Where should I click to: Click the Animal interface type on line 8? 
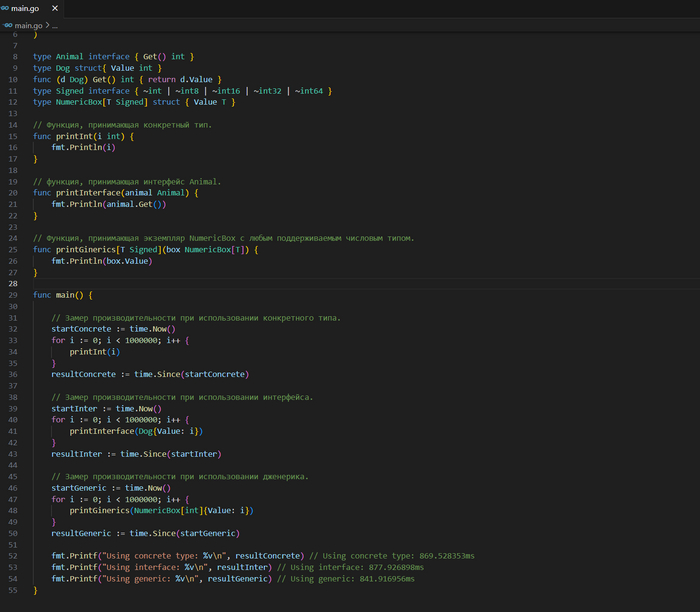pos(71,57)
